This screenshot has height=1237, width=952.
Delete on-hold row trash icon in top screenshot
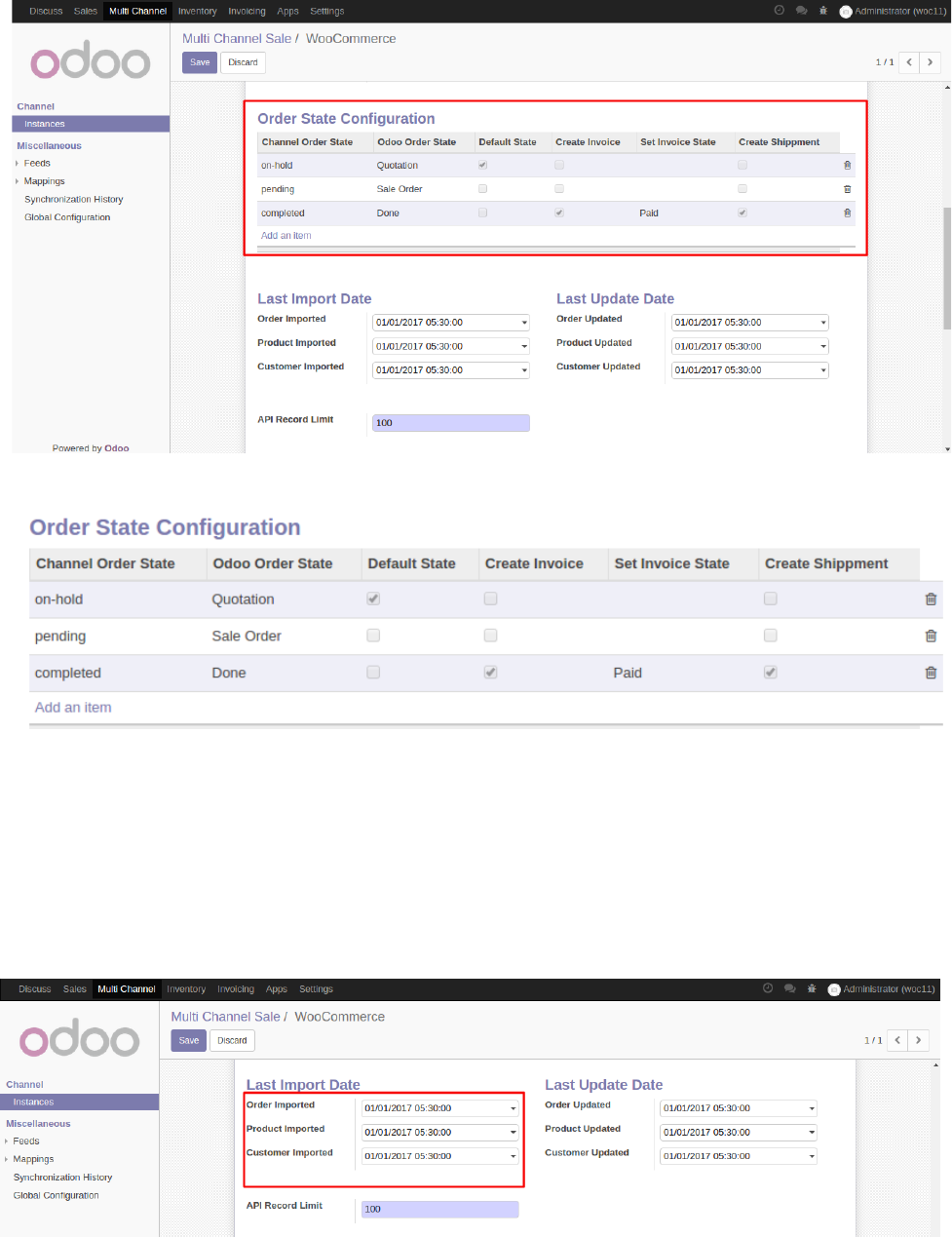click(x=847, y=166)
